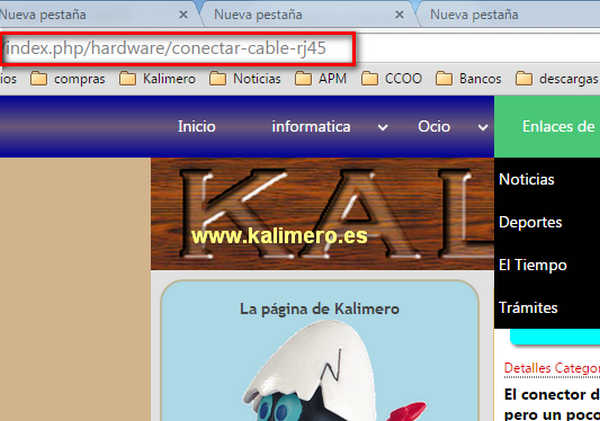This screenshot has width=600, height=421.
Task: Open the Kalimero bookmark folder
Action: 158,79
